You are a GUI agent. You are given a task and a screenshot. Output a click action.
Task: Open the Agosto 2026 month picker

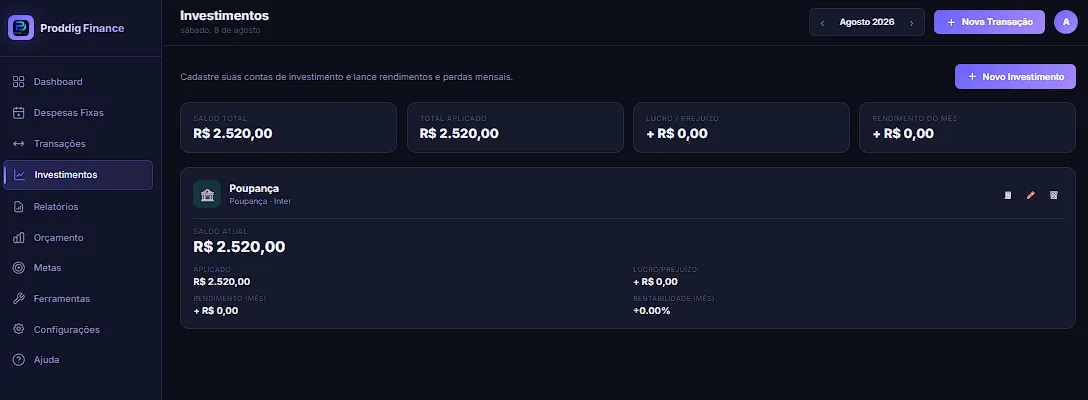867,22
